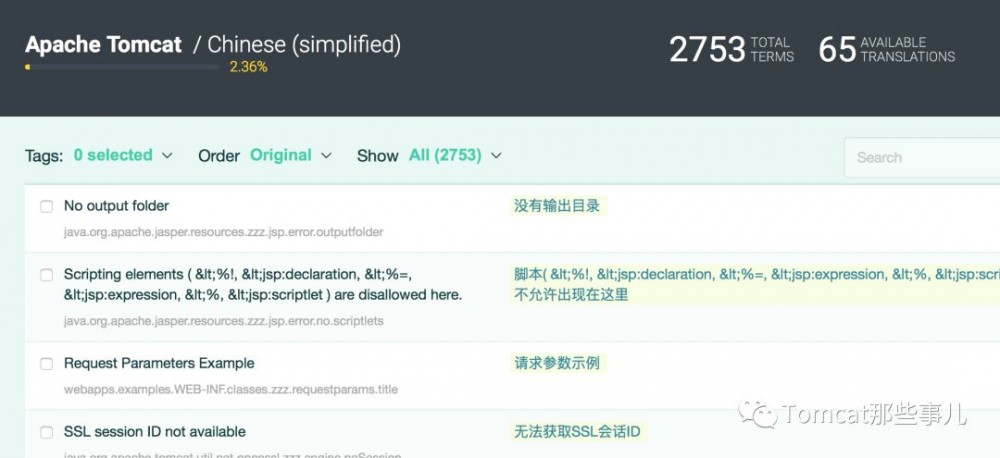This screenshot has height=458, width=1000.
Task: Open the Show All (2753) dropdown
Action: [x=455, y=155]
